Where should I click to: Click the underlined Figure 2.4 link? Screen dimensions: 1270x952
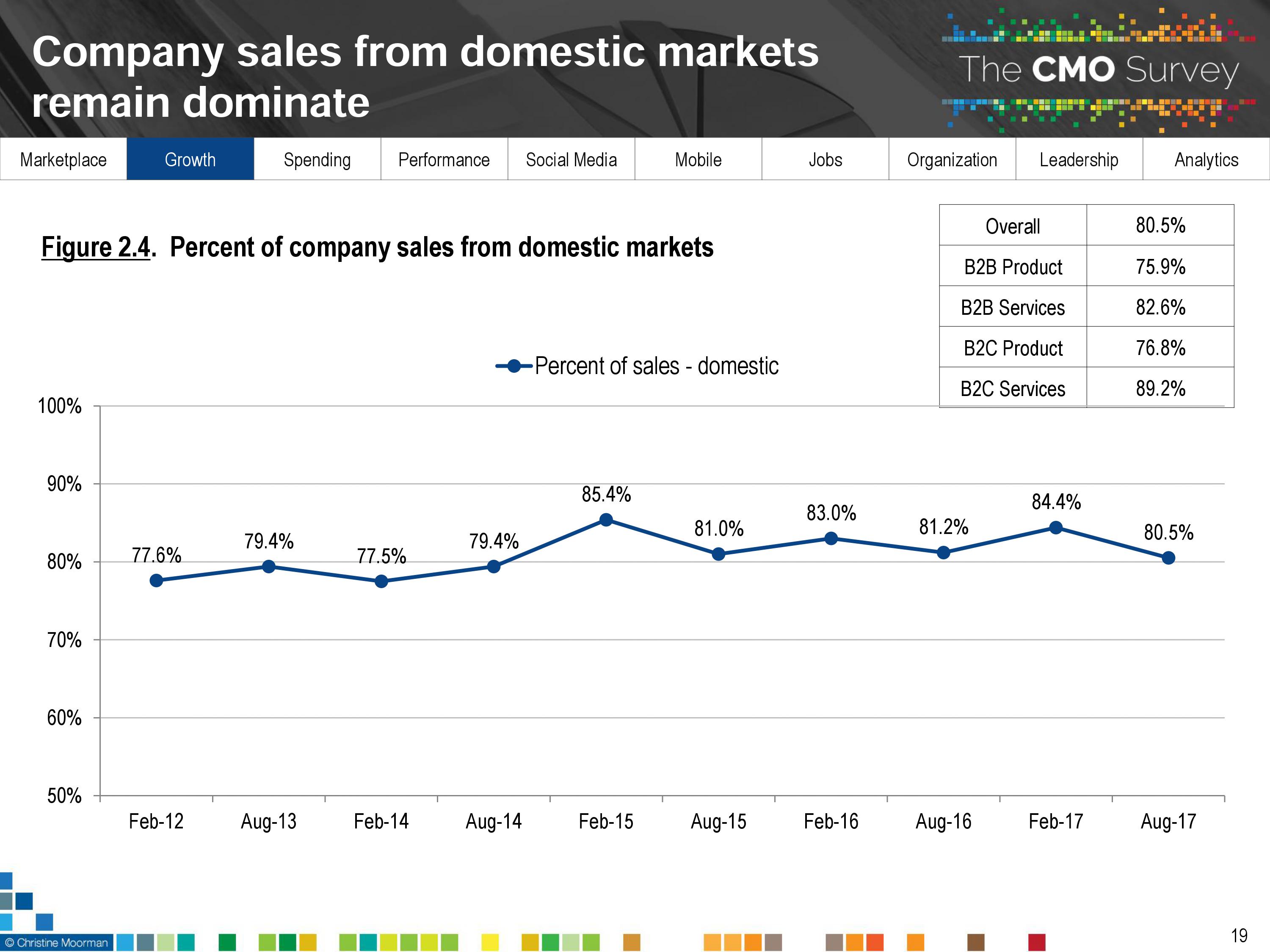[95, 248]
